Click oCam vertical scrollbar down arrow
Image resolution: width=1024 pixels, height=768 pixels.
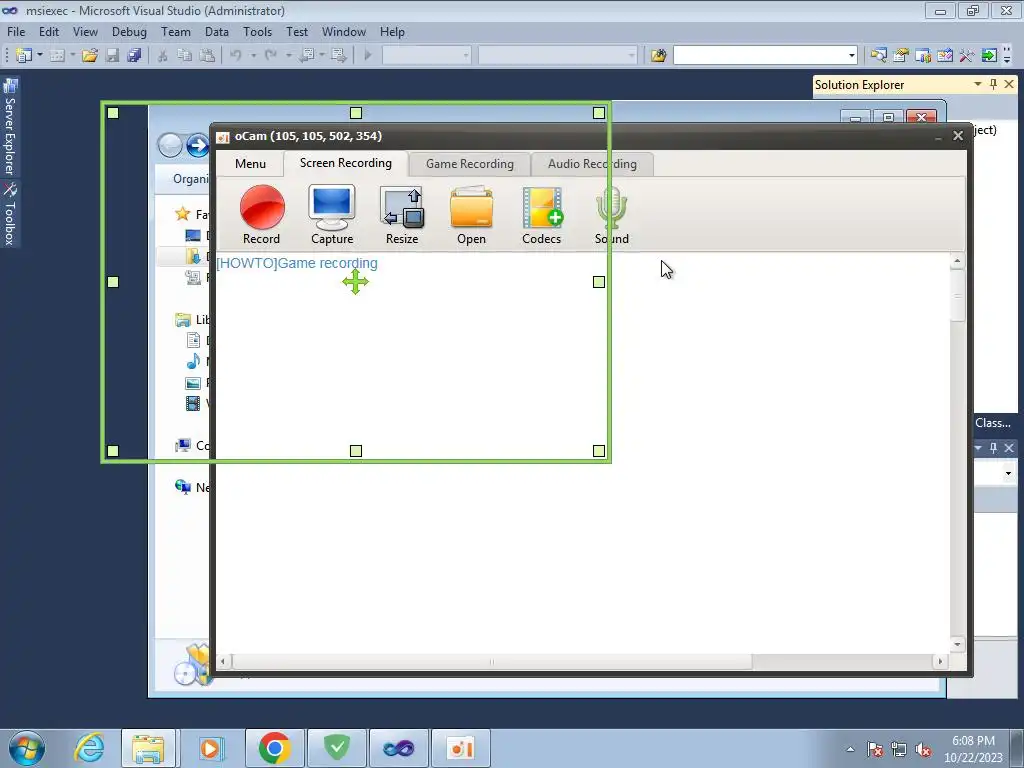[x=957, y=644]
